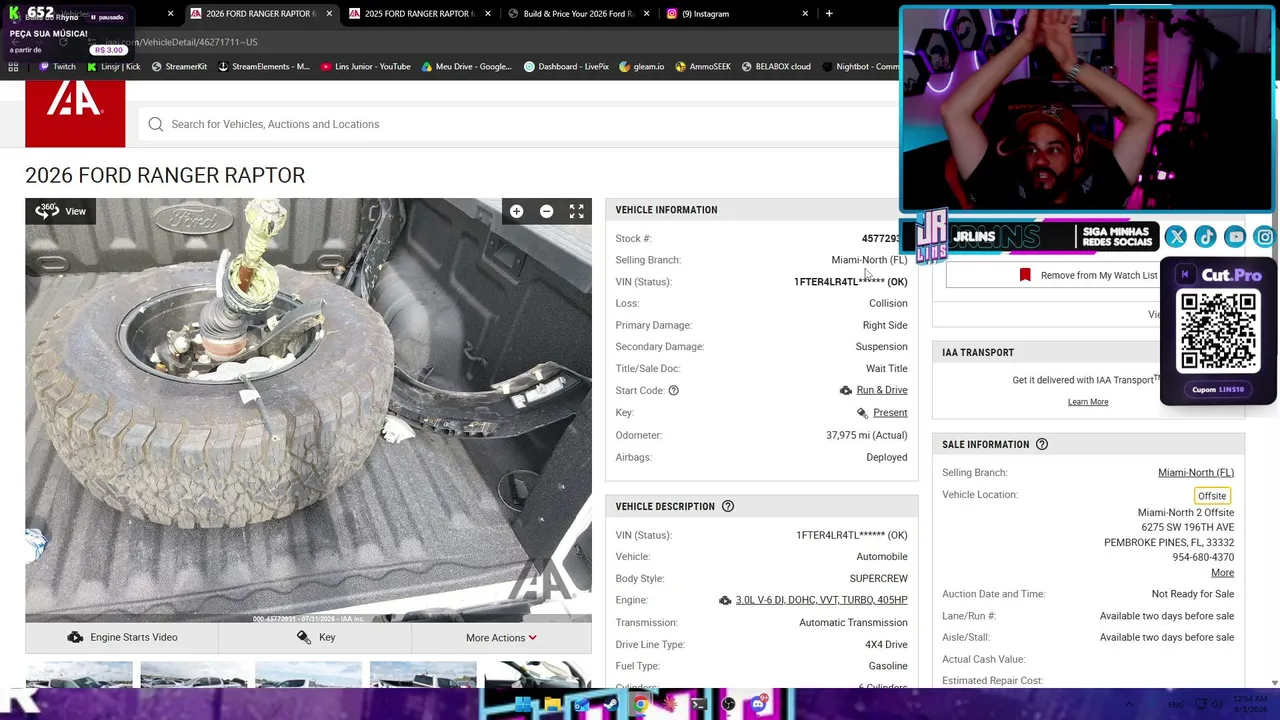1280x720 pixels.
Task: Open the 360 View of the vehicle
Action: tap(61, 211)
